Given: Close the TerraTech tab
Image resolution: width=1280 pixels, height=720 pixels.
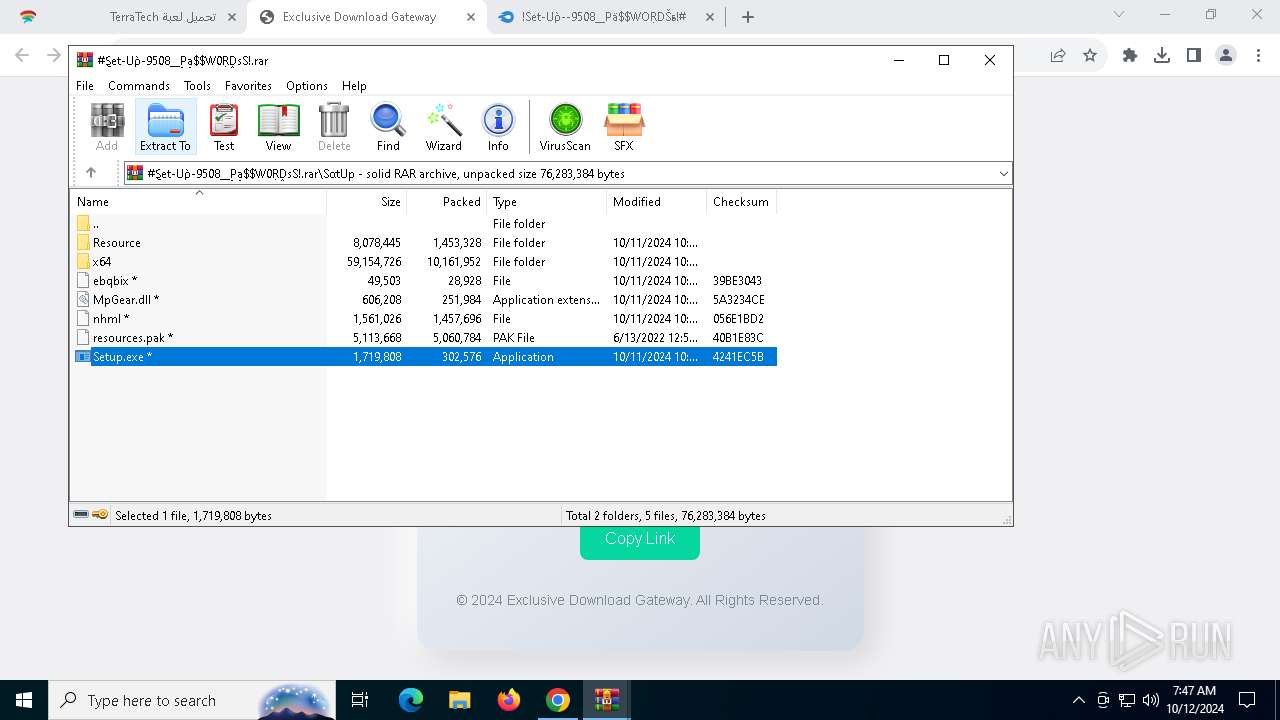Looking at the screenshot, I should 231,17.
